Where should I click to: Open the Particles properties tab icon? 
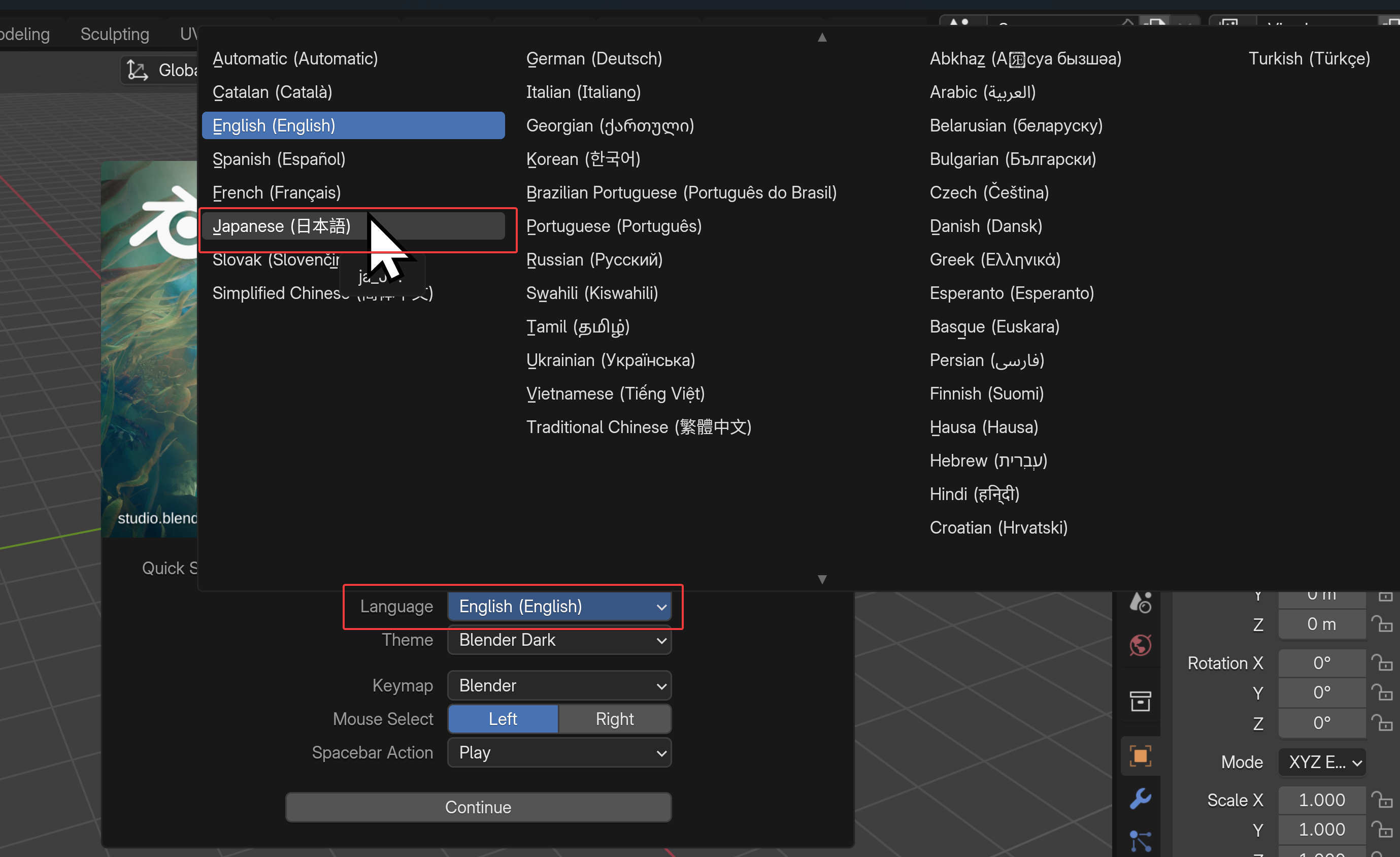[1140, 841]
